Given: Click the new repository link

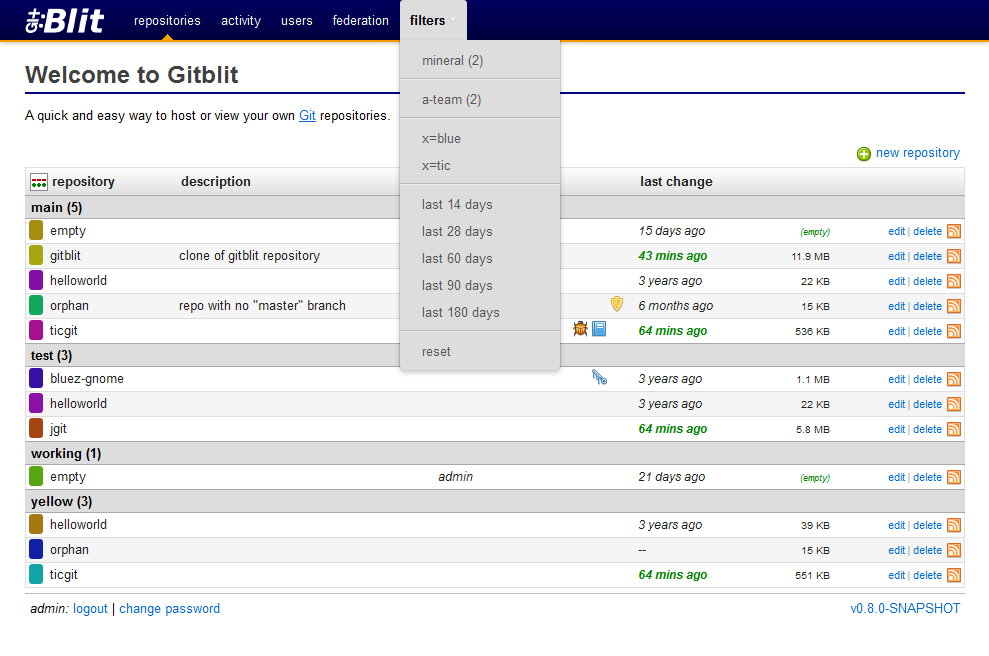Looking at the screenshot, I should 918,153.
